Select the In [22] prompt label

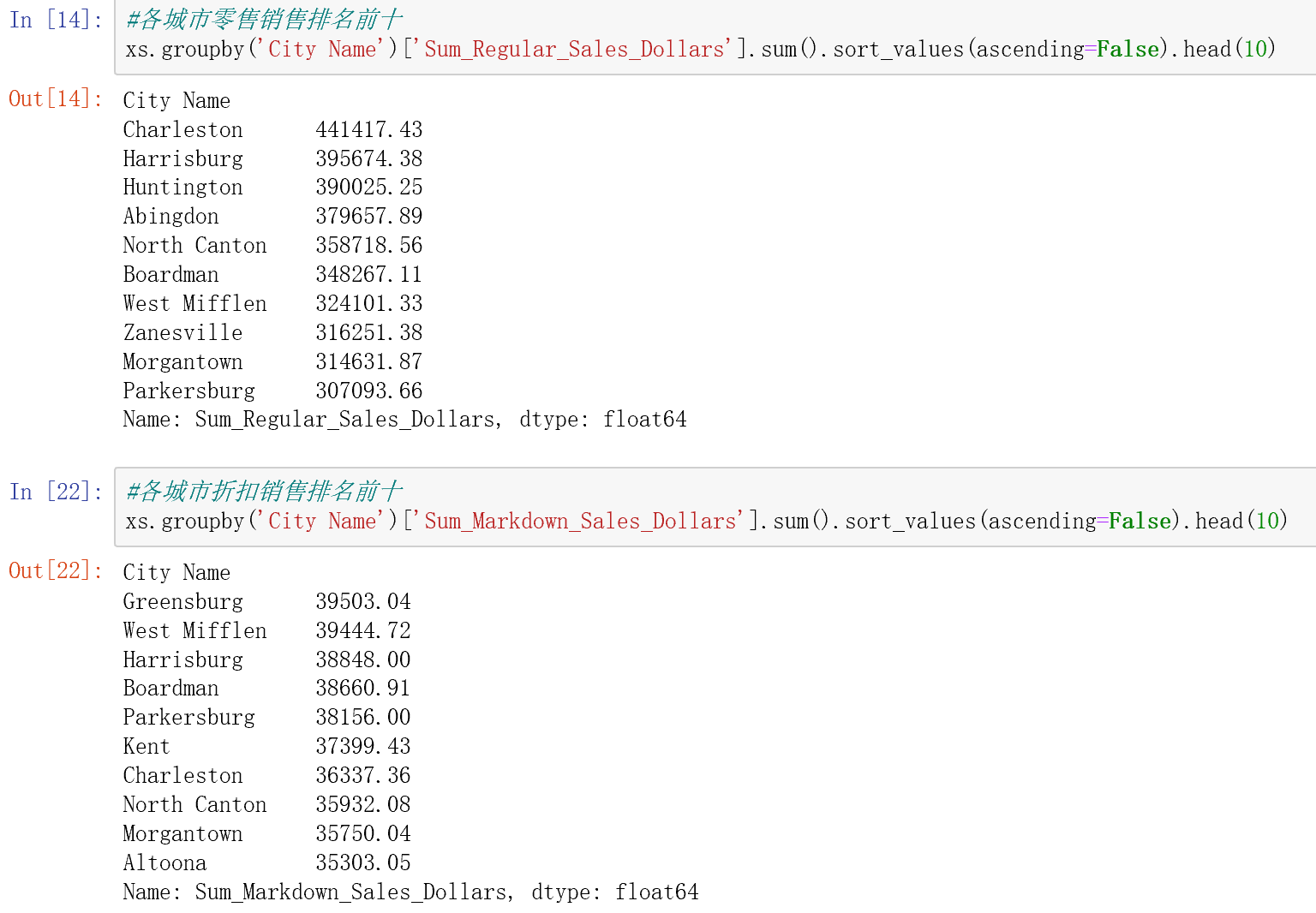tap(55, 492)
